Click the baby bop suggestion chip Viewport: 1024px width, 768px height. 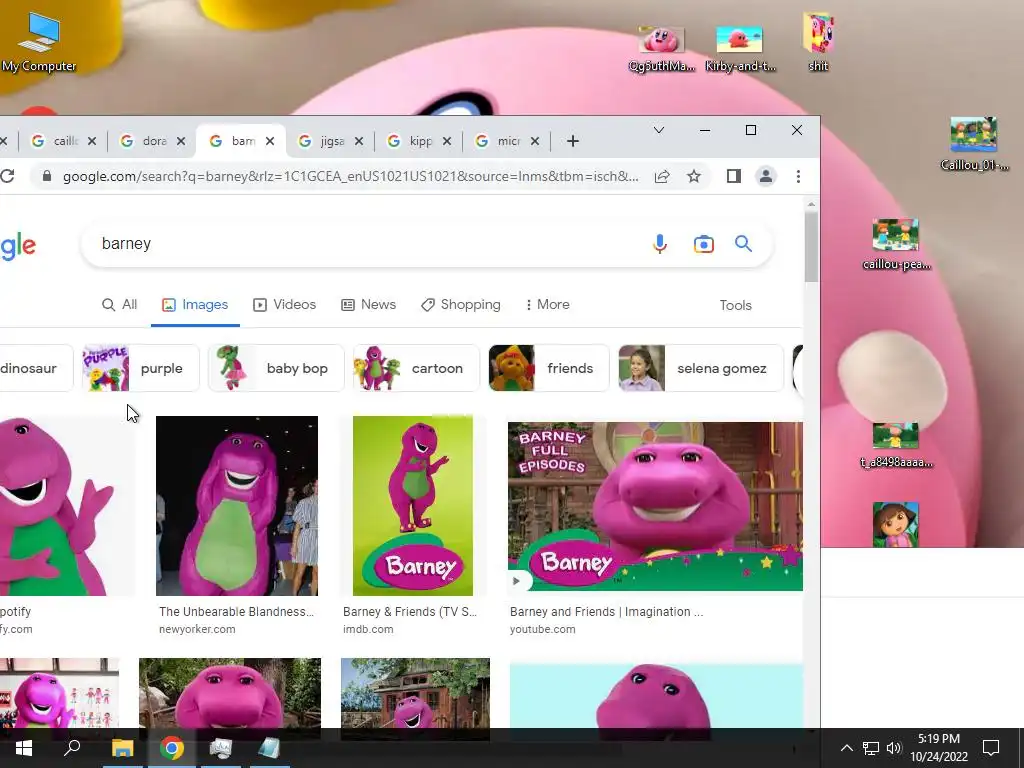point(276,368)
